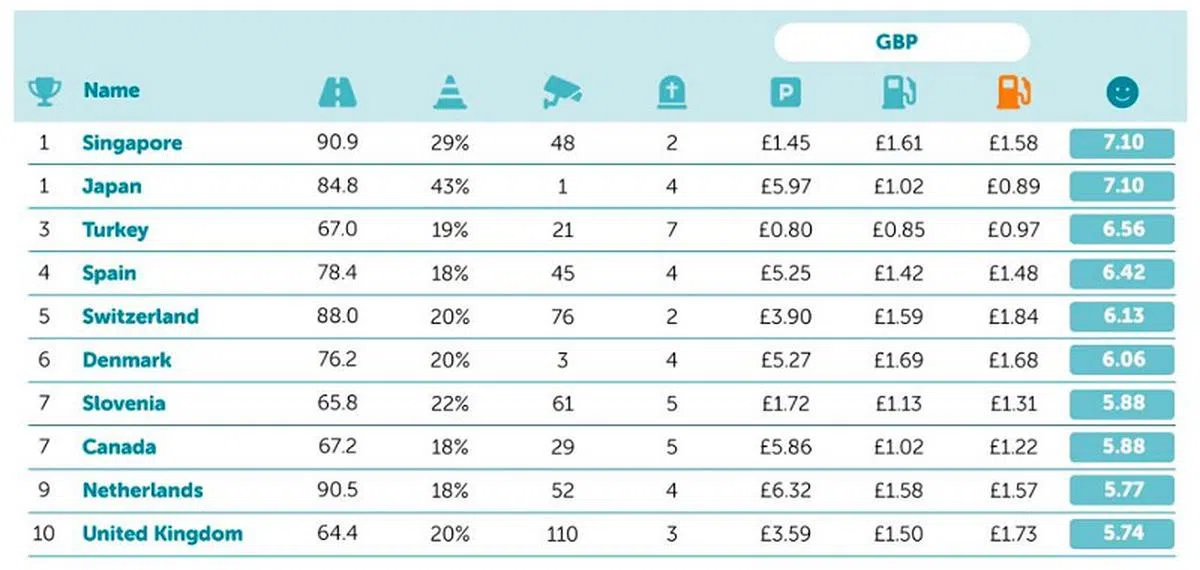Viewport: 1200px width, 570px height.
Task: Click the Name column header
Action: 111,90
